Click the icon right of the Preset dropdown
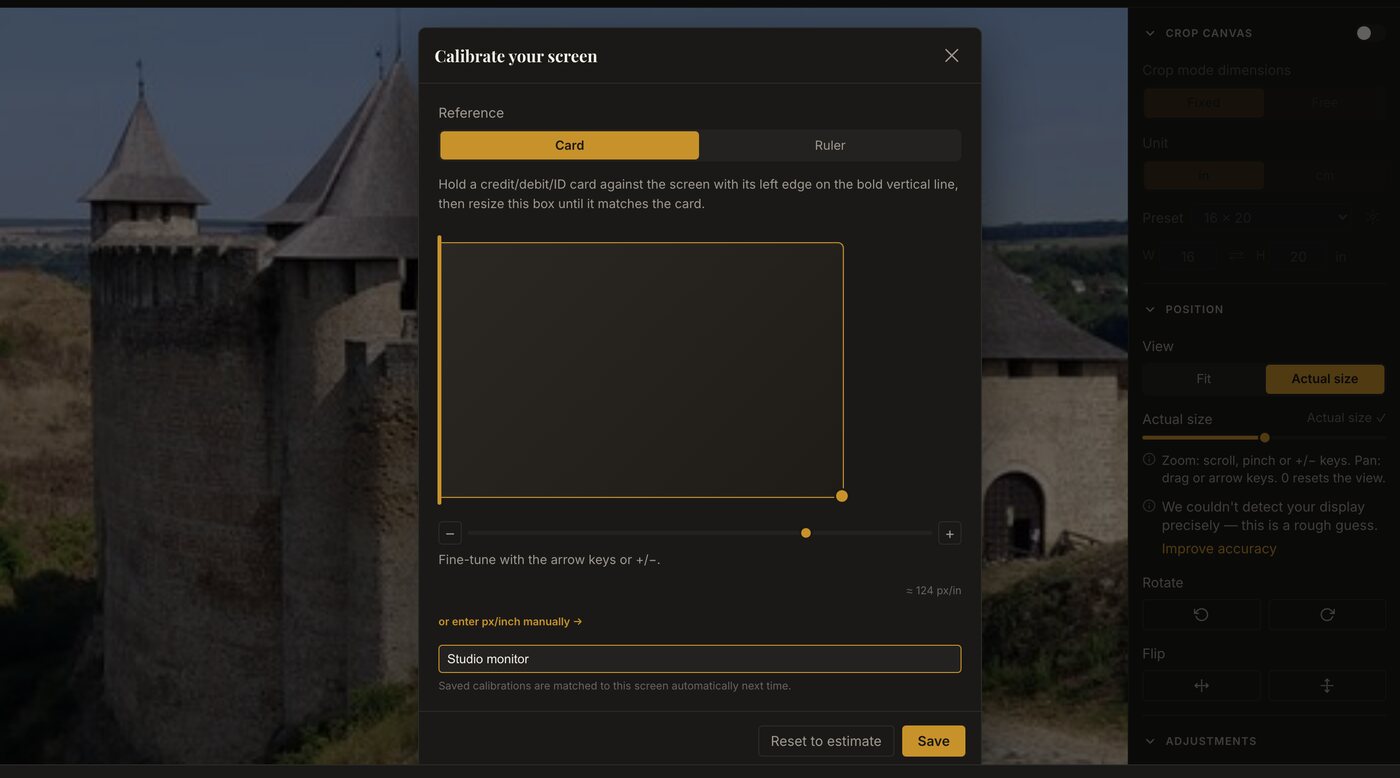The width and height of the screenshot is (1400, 778). 1372,217
